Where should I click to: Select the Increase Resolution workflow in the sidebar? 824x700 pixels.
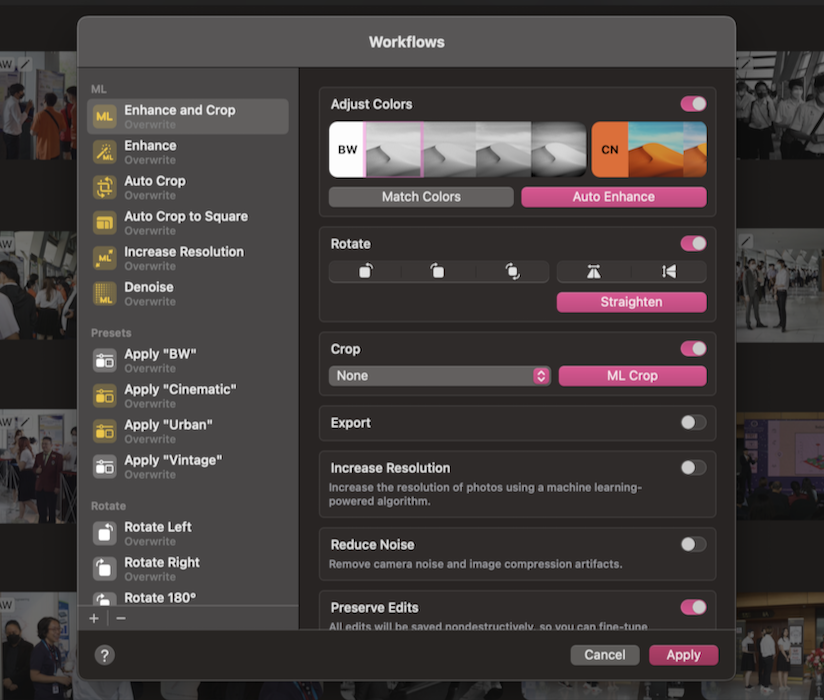tap(188, 258)
